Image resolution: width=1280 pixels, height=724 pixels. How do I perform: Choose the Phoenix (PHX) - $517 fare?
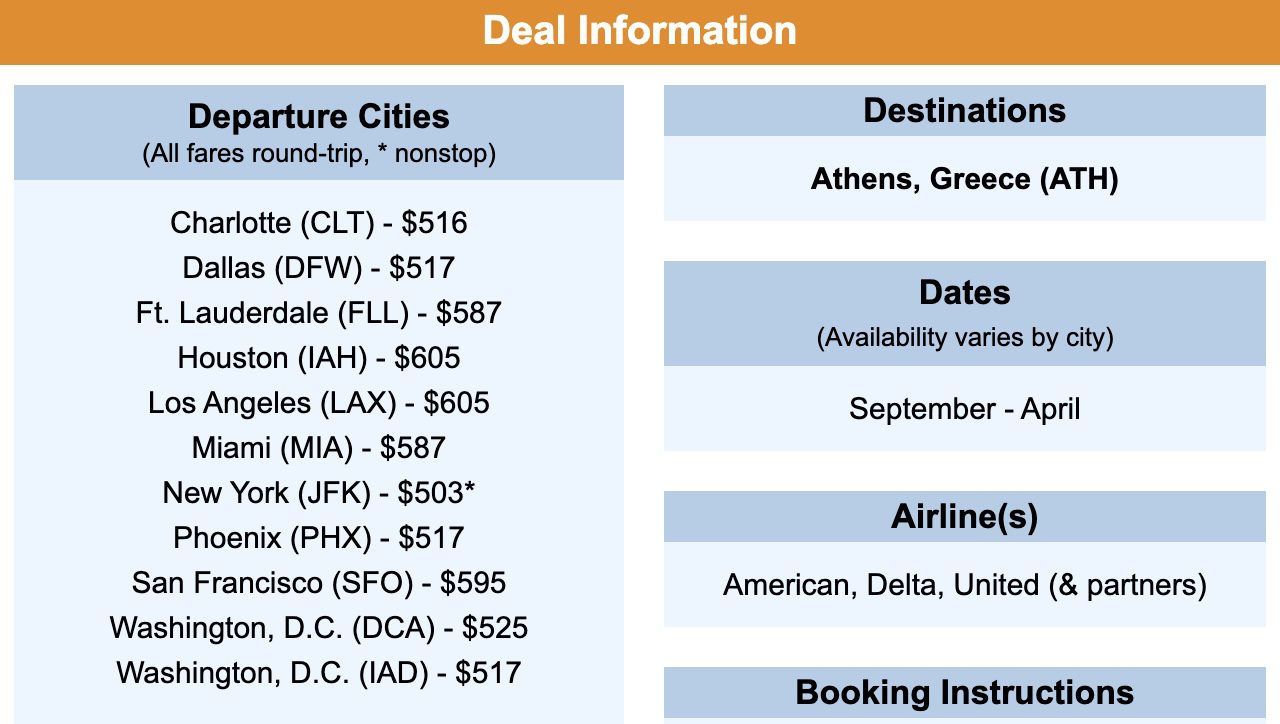[x=319, y=537]
